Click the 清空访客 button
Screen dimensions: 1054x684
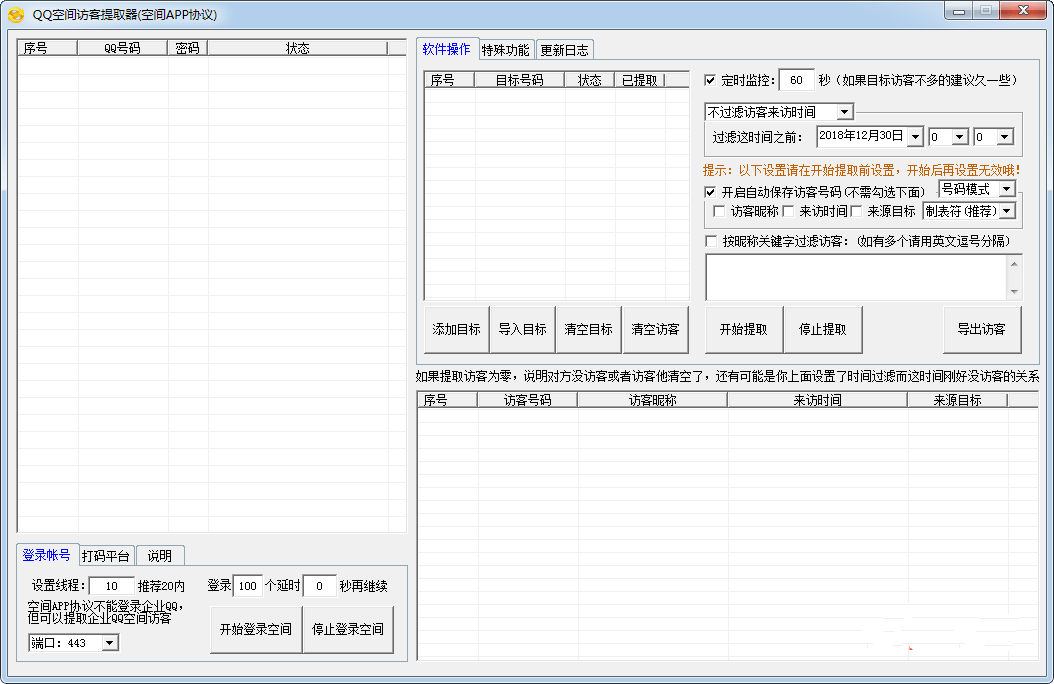655,329
